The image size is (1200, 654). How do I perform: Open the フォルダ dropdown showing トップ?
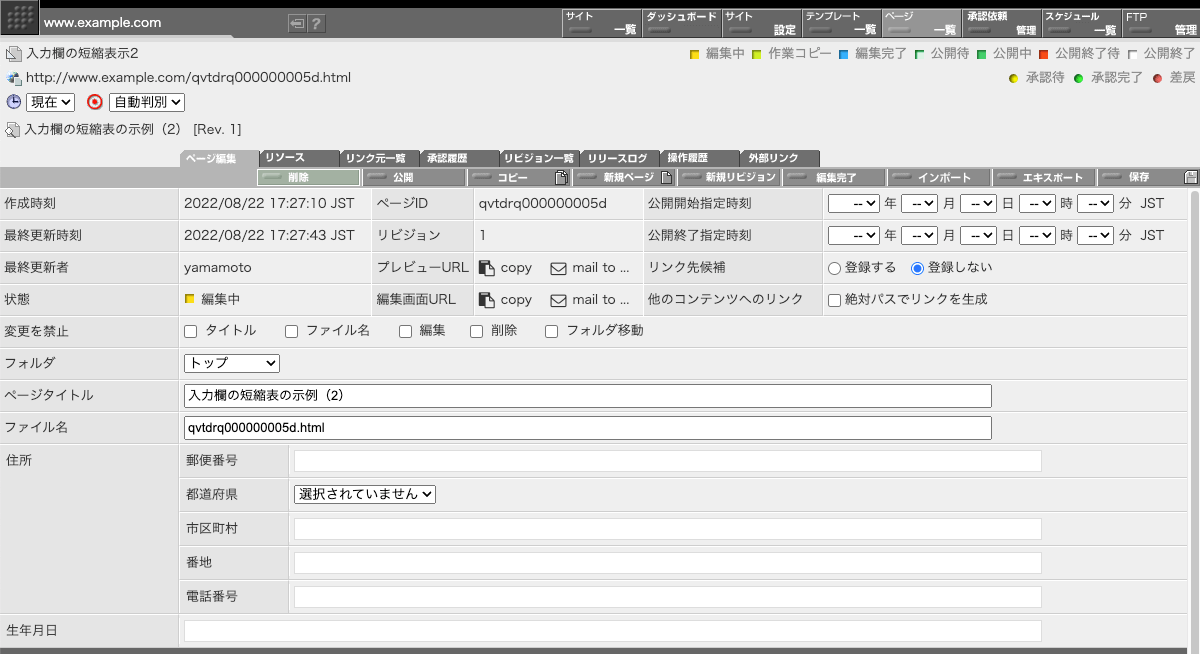231,363
